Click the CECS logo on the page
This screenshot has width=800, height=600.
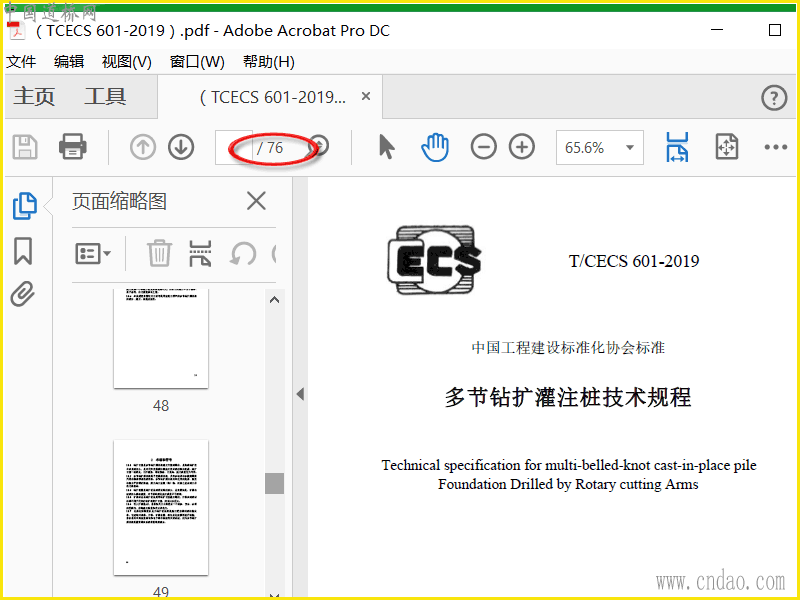tap(435, 260)
